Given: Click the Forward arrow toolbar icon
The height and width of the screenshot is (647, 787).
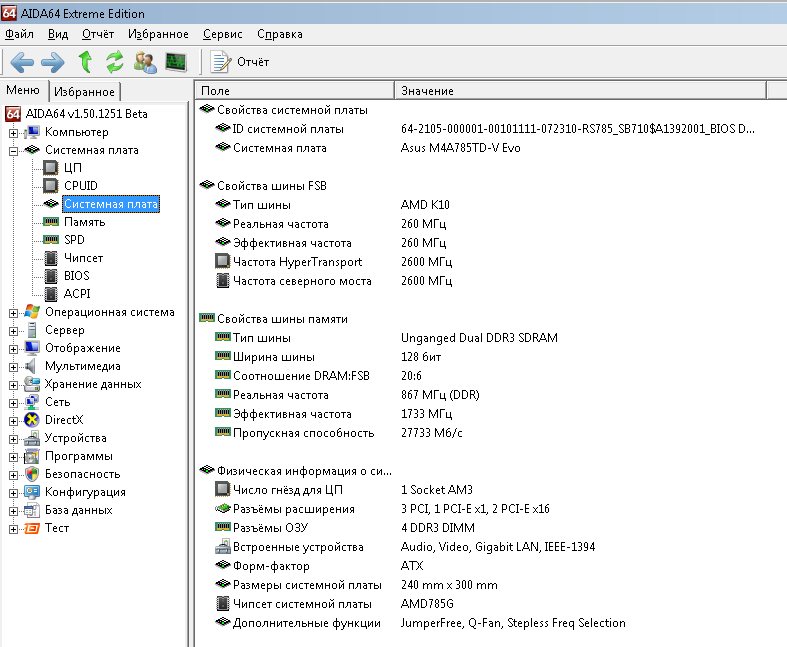Looking at the screenshot, I should tap(53, 62).
